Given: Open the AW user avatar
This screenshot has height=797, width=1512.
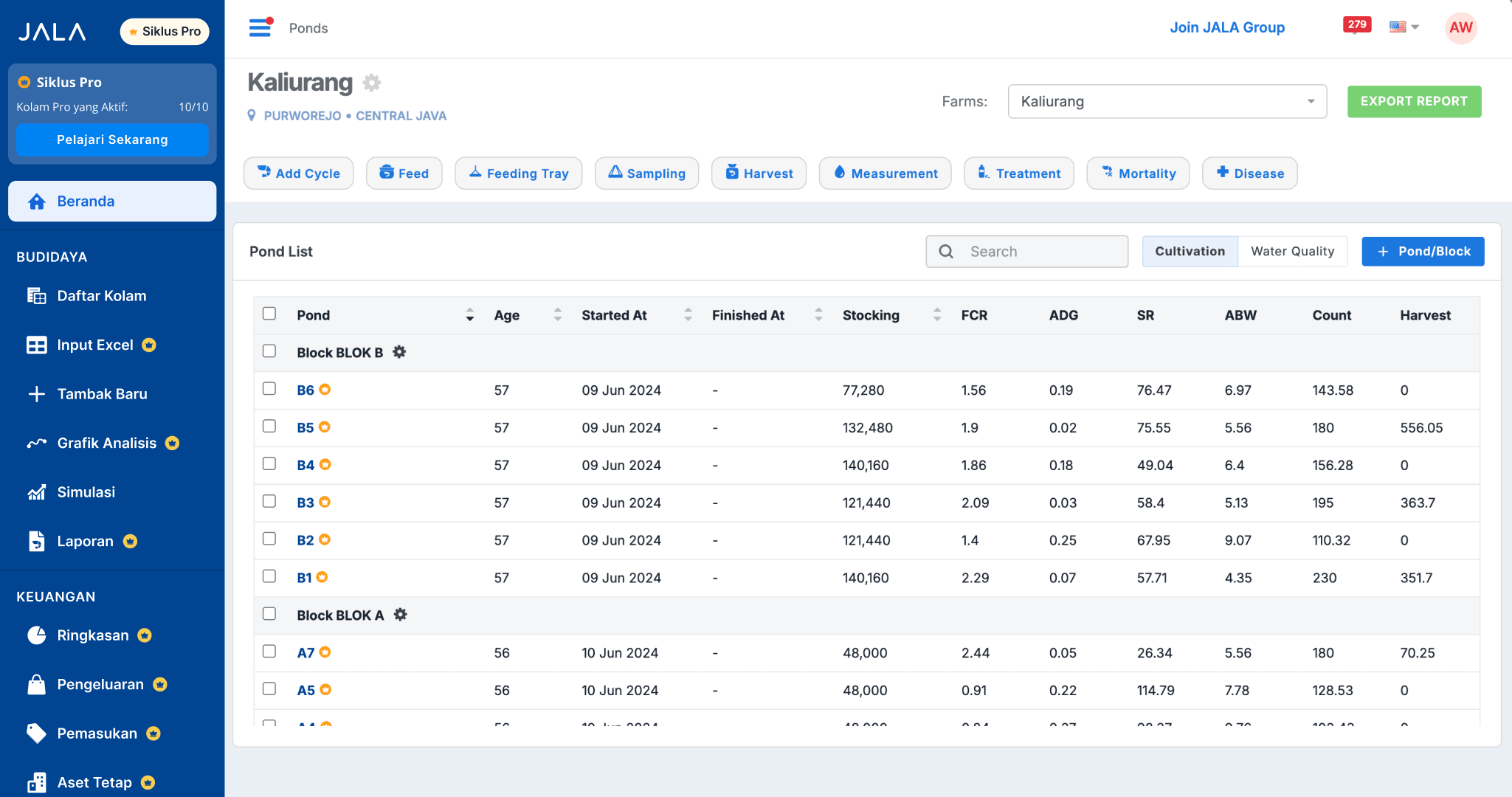Looking at the screenshot, I should coord(1460,28).
